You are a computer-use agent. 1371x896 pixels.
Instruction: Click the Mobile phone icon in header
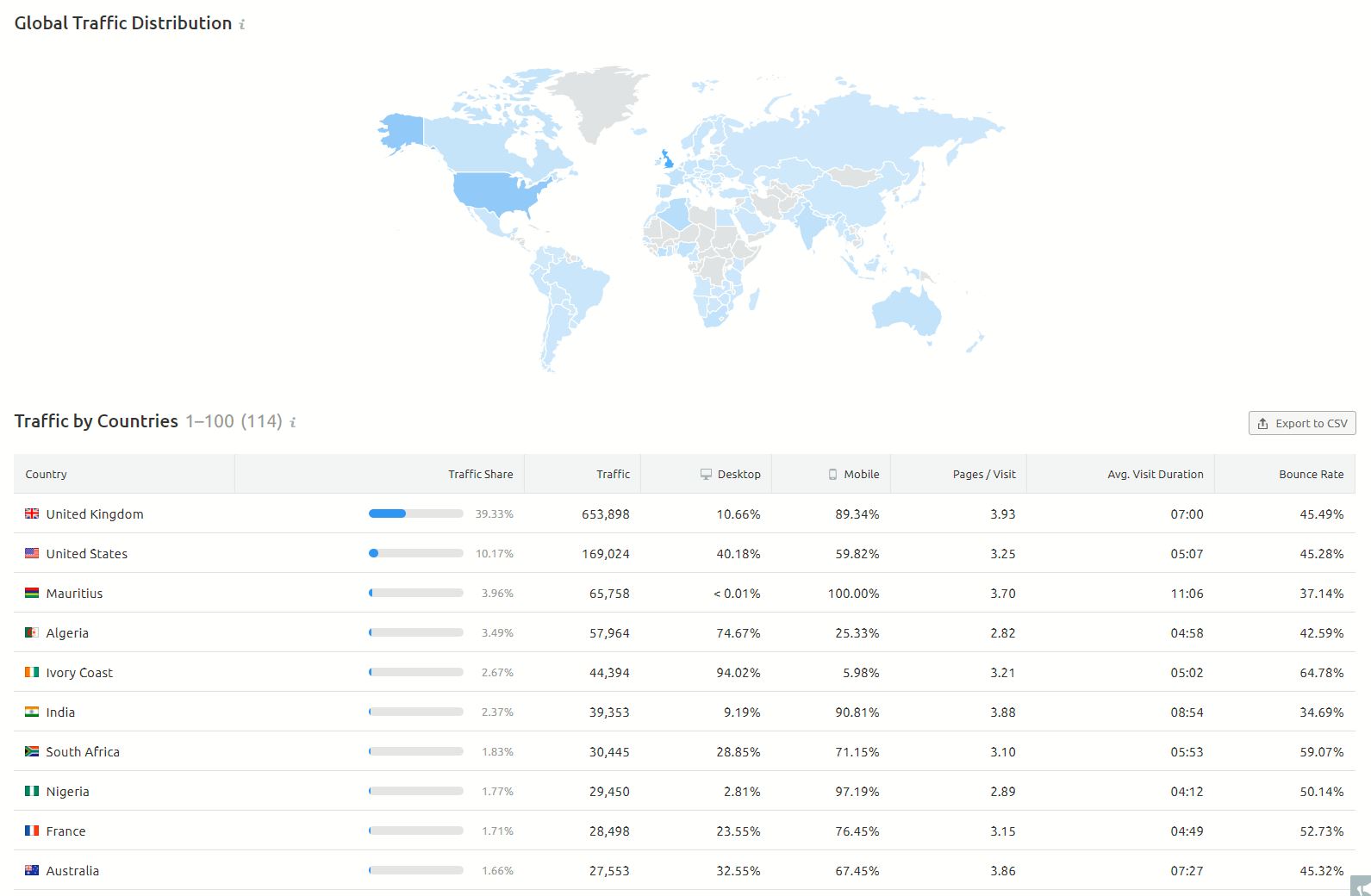point(832,475)
